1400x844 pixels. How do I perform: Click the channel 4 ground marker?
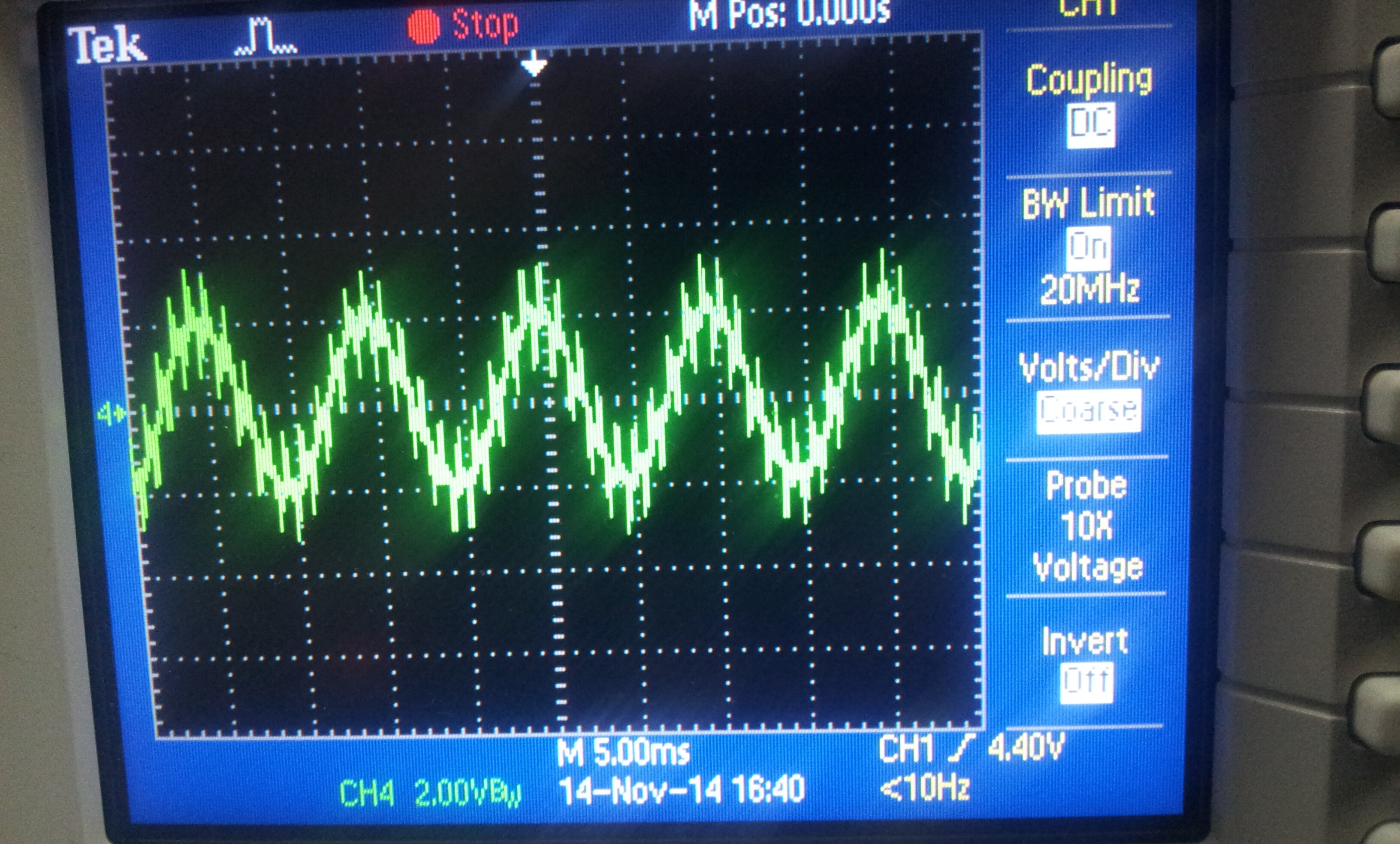pyautogui.click(x=112, y=413)
